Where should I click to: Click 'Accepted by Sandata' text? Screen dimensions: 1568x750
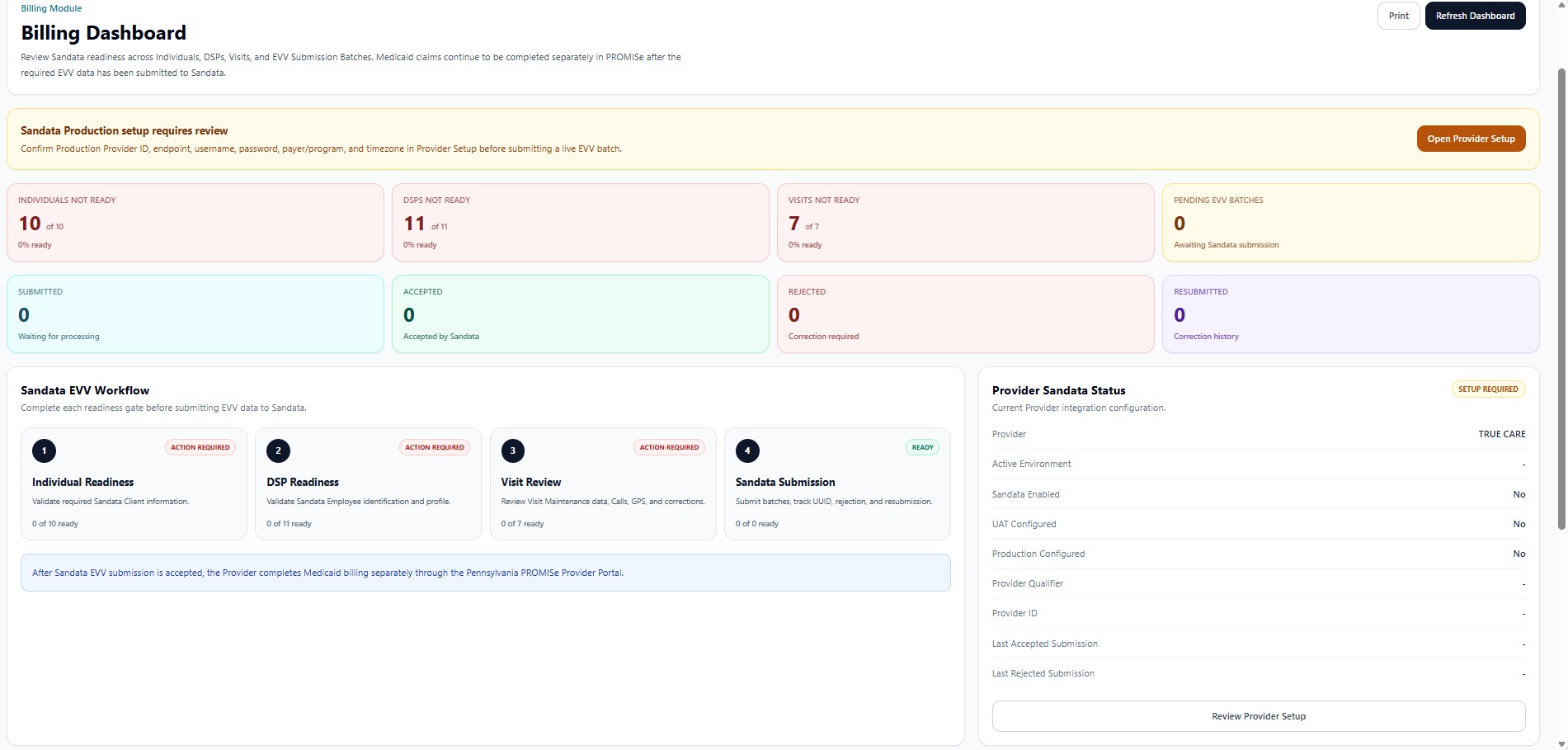click(x=440, y=337)
